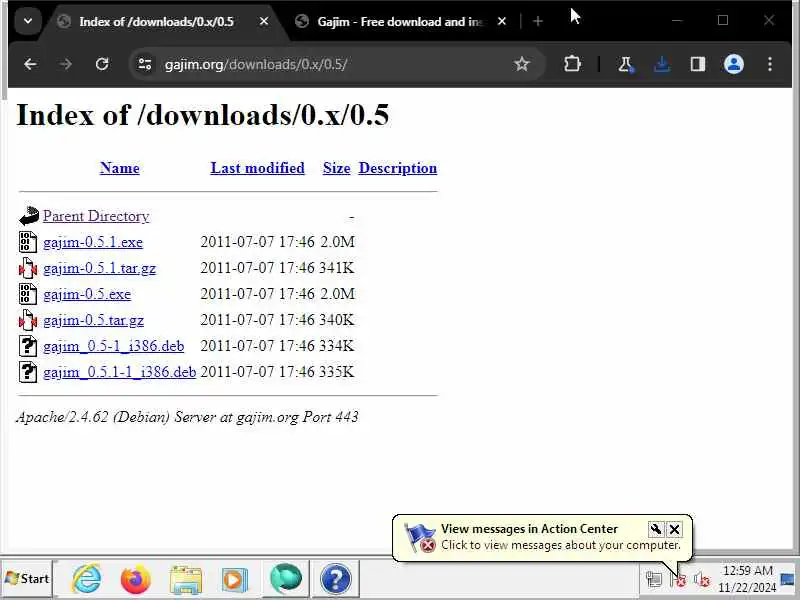Image resolution: width=800 pixels, height=600 pixels.
Task: Click the network tray icon
Action: [654, 580]
